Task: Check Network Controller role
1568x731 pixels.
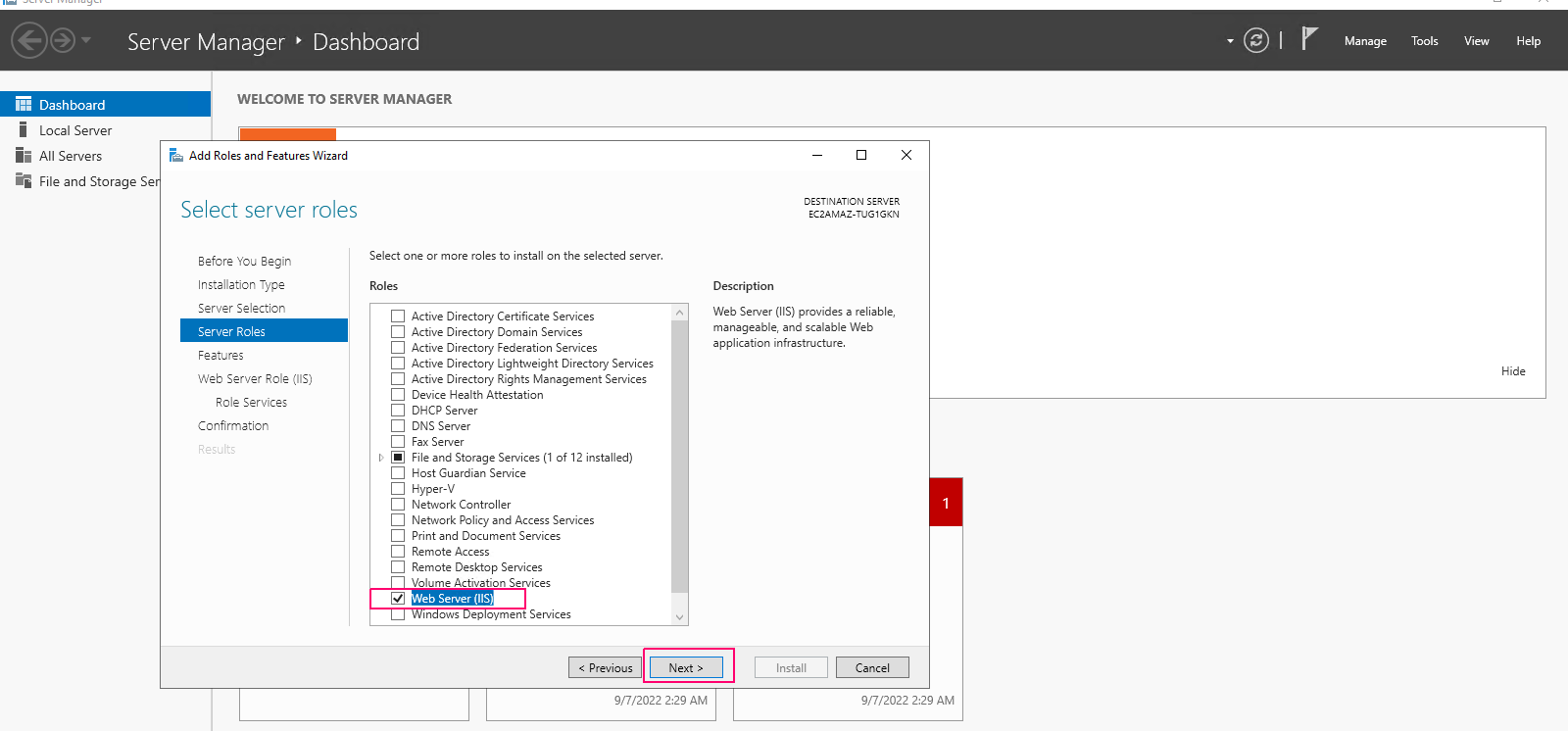Action: 398,505
